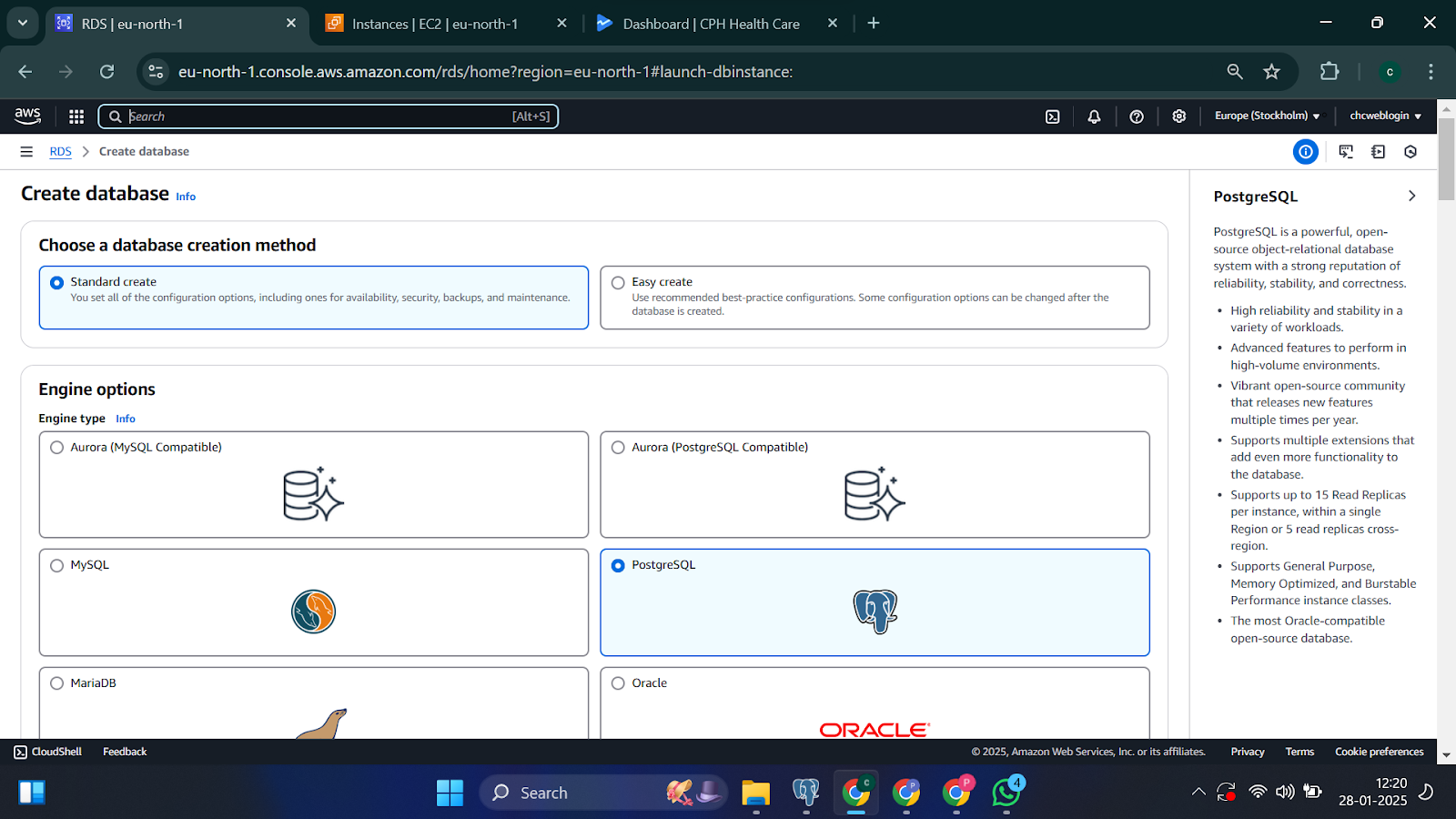The height and width of the screenshot is (819, 1456).
Task: Open the chcweblogin account dropdown
Action: [1385, 116]
